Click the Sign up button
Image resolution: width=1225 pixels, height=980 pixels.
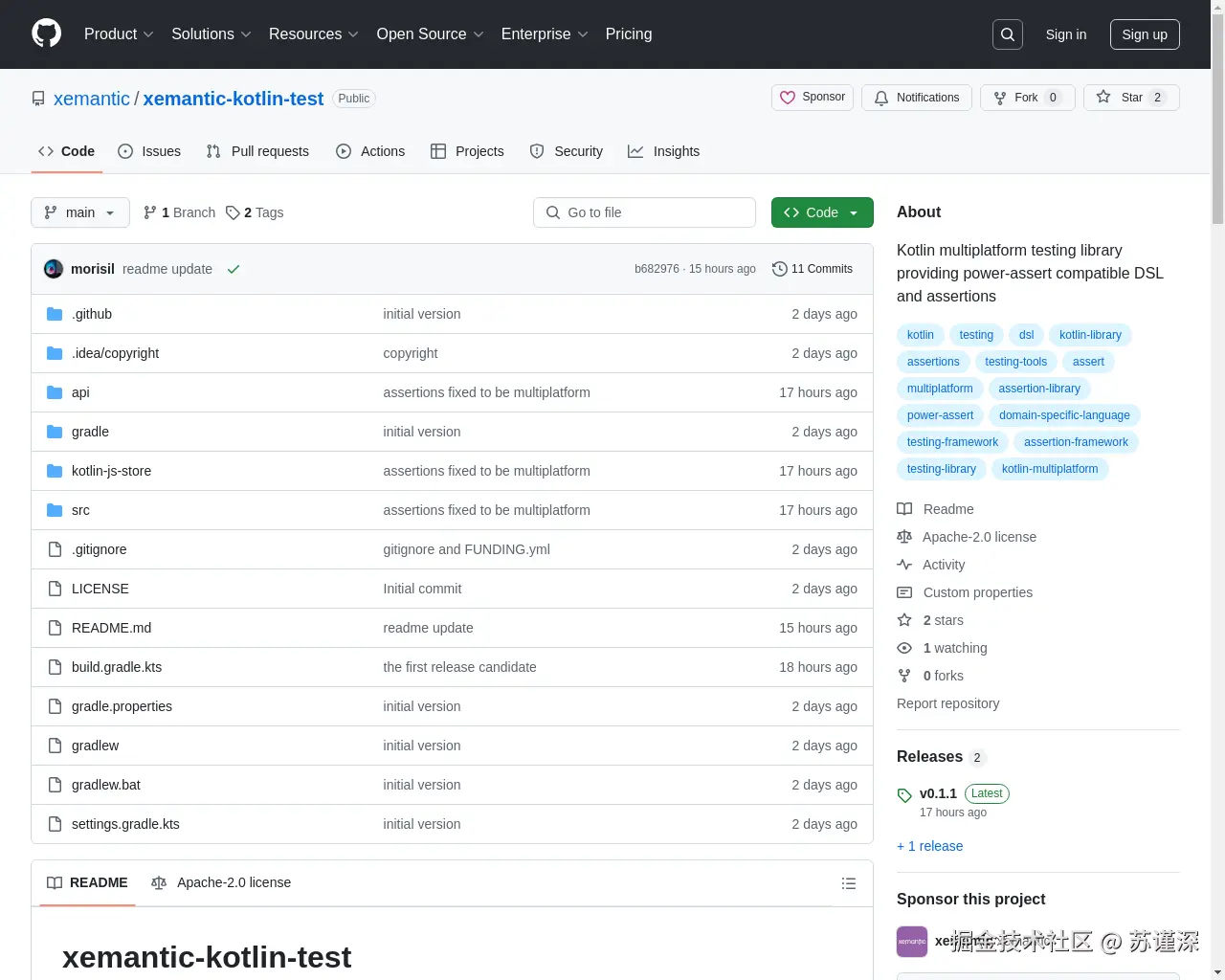(x=1144, y=34)
